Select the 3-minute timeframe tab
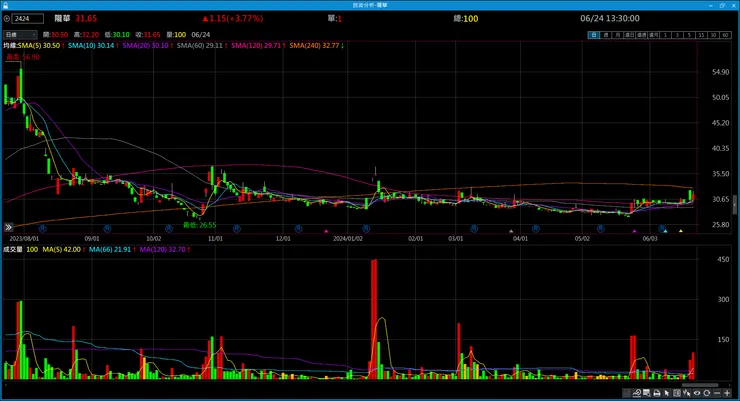This screenshot has width=740, height=401. coord(677,35)
